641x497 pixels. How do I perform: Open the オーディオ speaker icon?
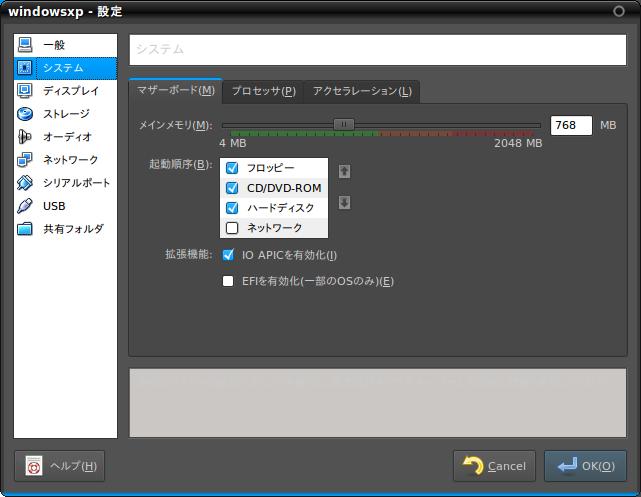25,137
